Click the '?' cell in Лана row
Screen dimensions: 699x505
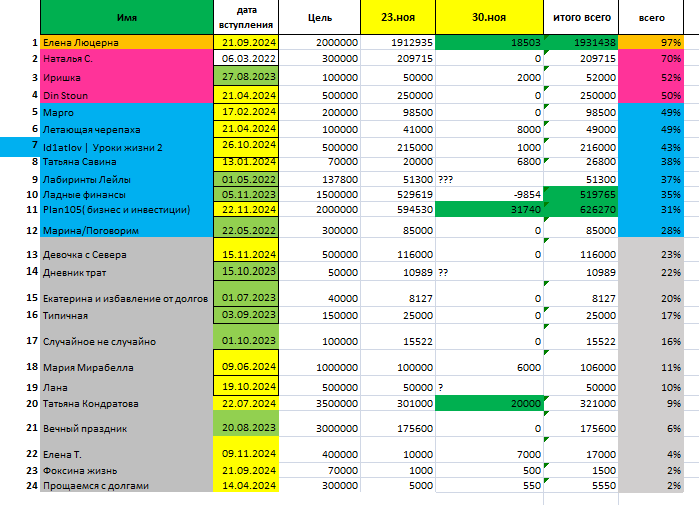click(489, 386)
